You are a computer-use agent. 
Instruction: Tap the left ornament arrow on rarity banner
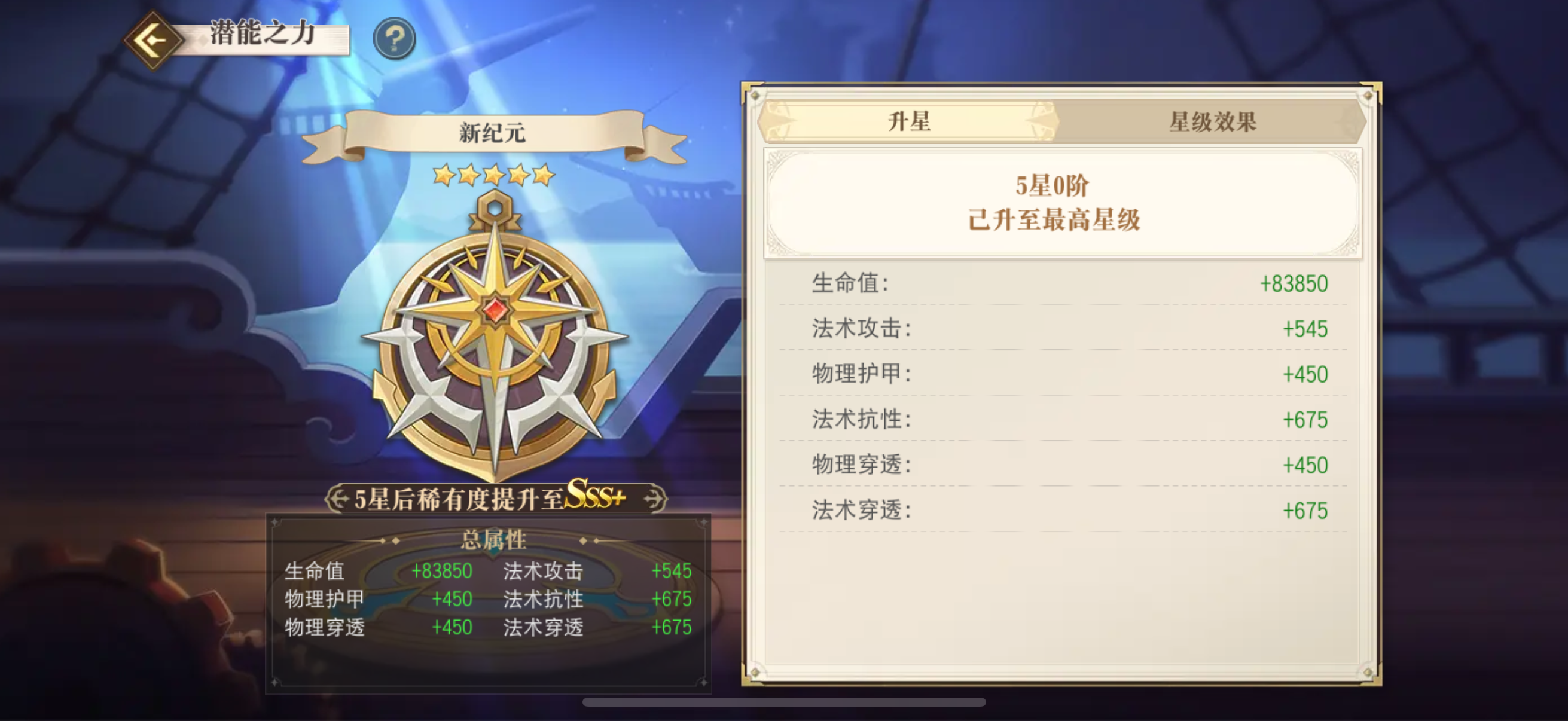pos(337,499)
